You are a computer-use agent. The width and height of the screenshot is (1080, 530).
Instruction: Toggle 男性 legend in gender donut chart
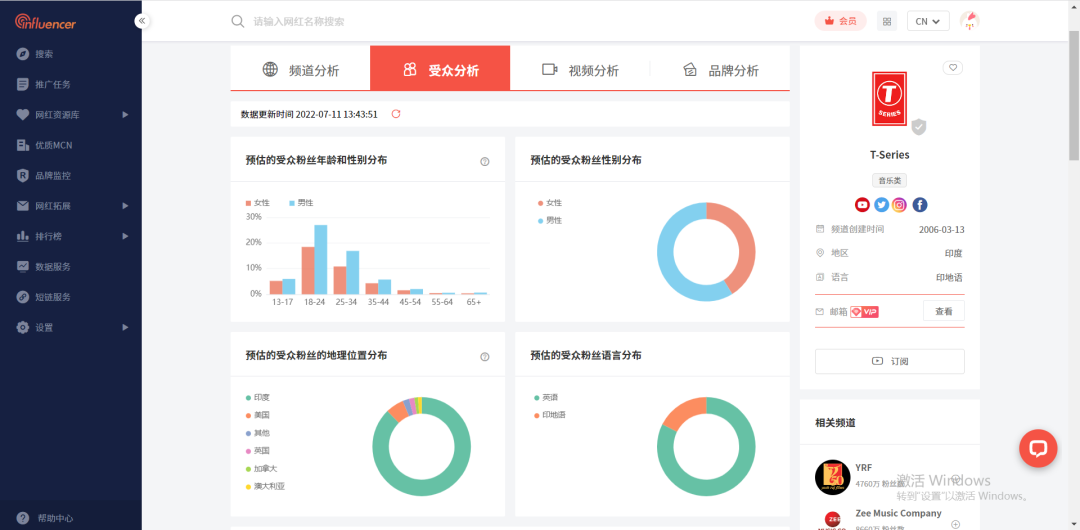(x=550, y=221)
